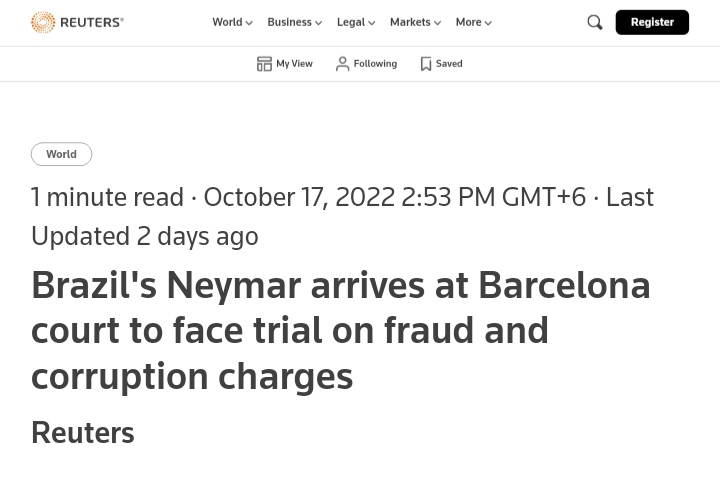This screenshot has width=720, height=485.
Task: Open the Markets menu item
Action: [x=410, y=22]
